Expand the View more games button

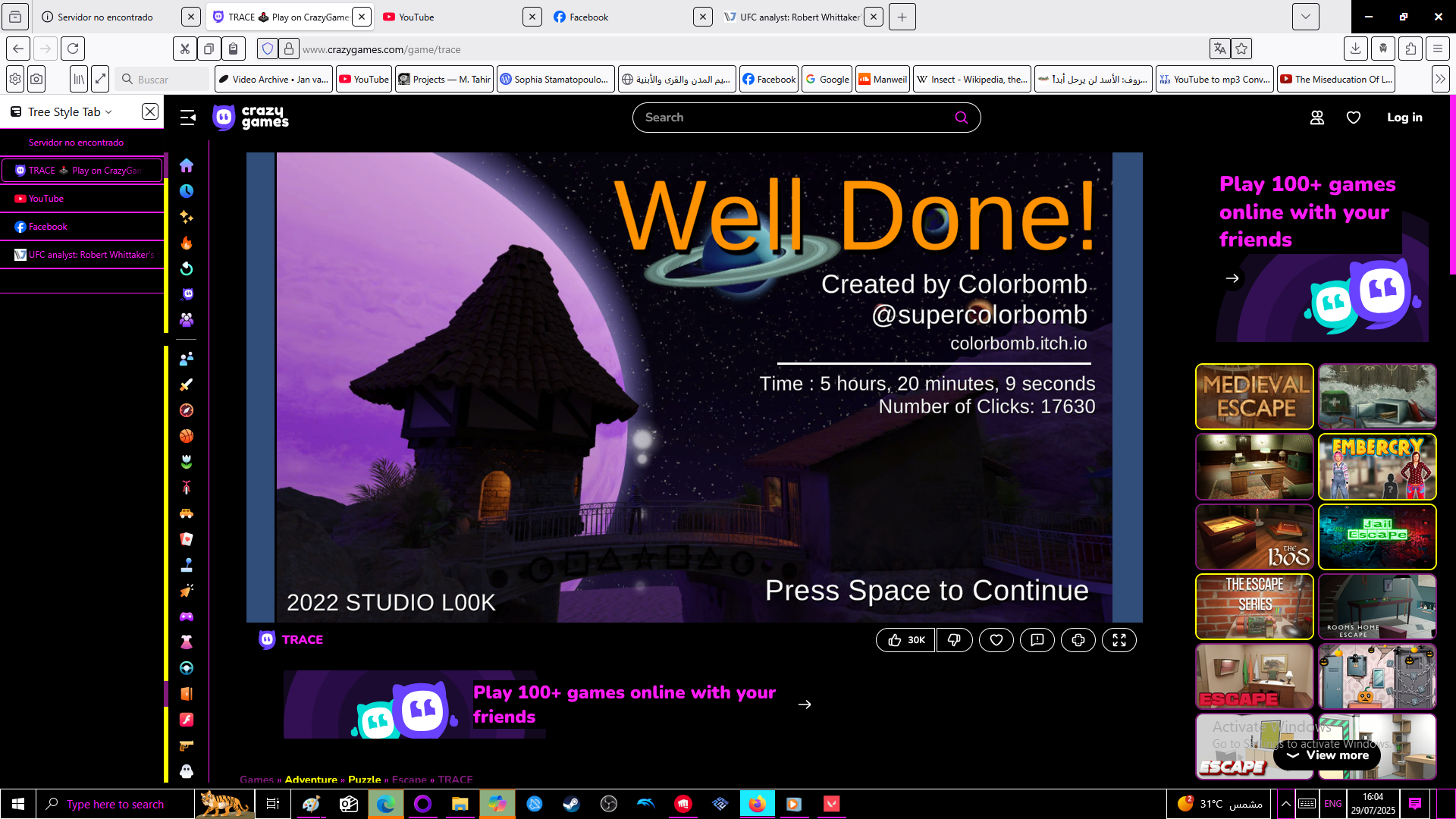1327,755
